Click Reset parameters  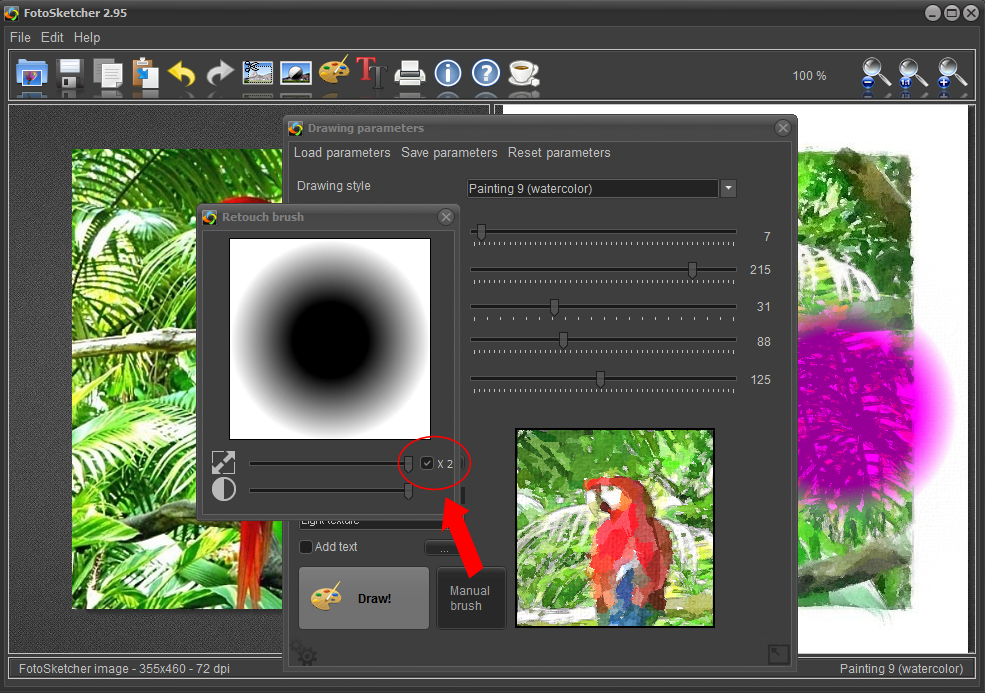pyautogui.click(x=559, y=153)
